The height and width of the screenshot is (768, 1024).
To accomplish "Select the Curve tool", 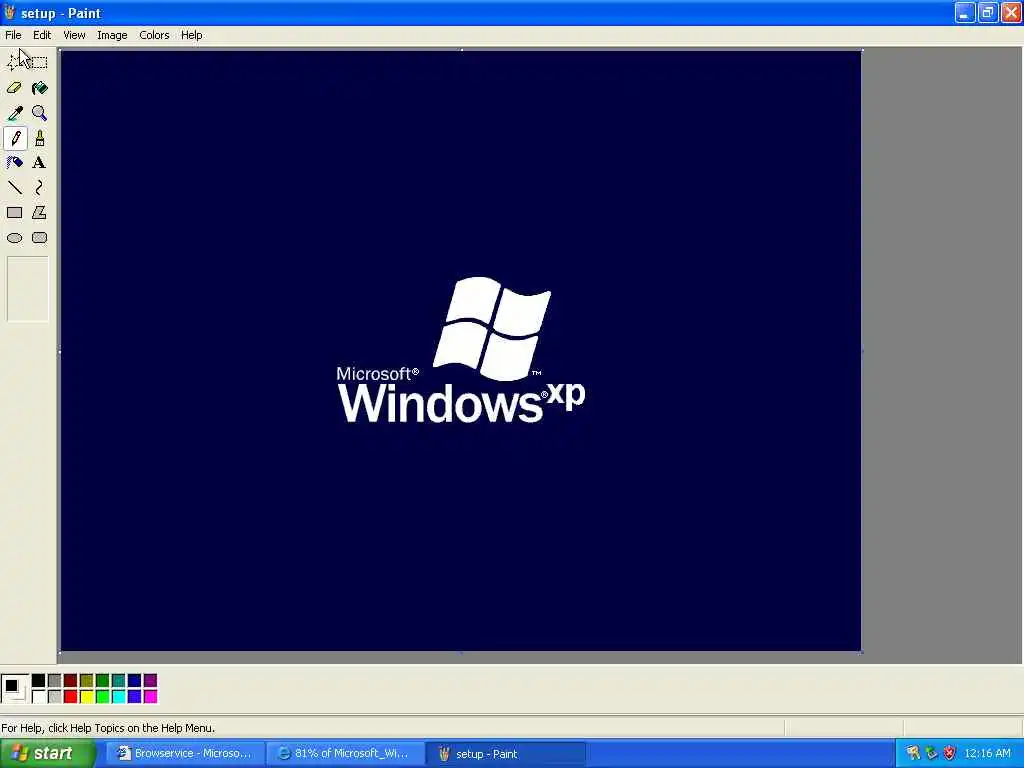I will (x=39, y=188).
